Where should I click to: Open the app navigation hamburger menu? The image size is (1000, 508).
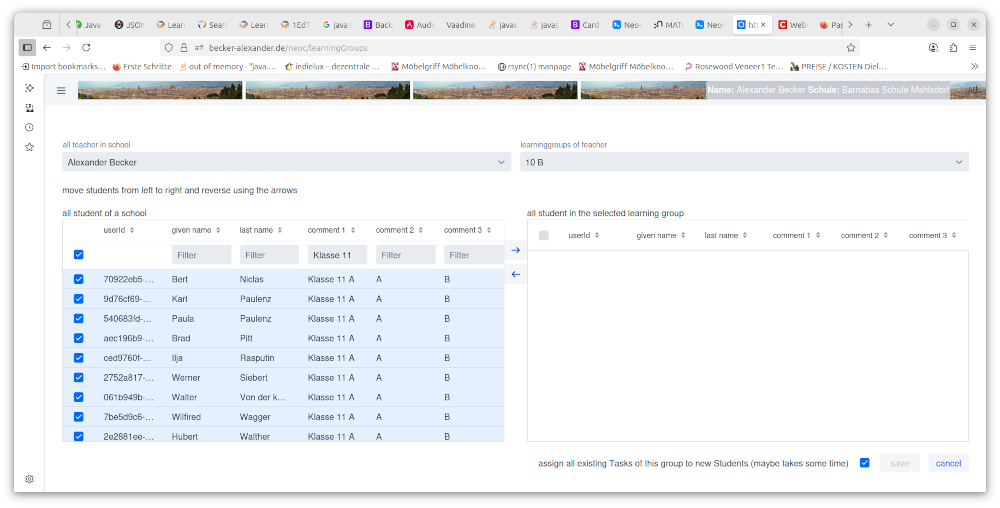coord(61,91)
